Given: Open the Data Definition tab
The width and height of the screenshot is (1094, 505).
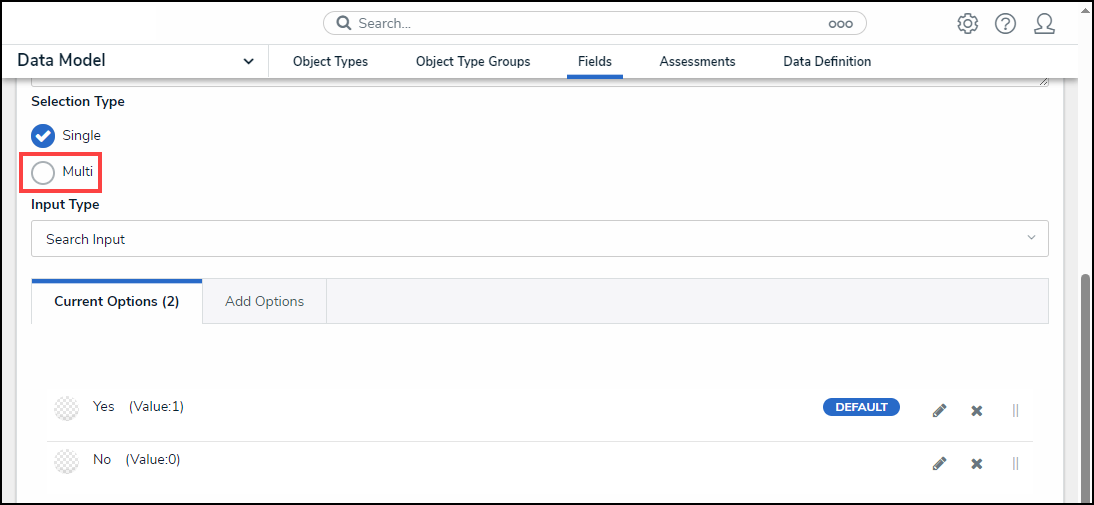Looking at the screenshot, I should (827, 62).
